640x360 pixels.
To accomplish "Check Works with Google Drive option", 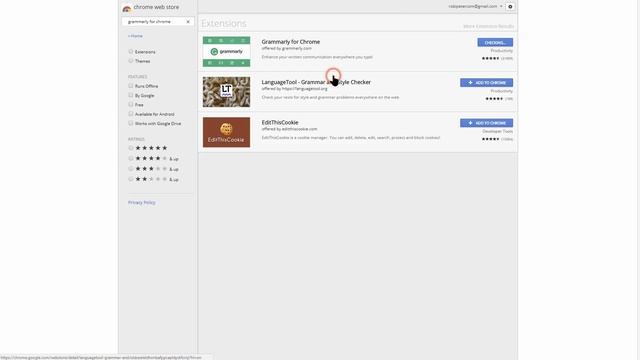I will [131, 123].
